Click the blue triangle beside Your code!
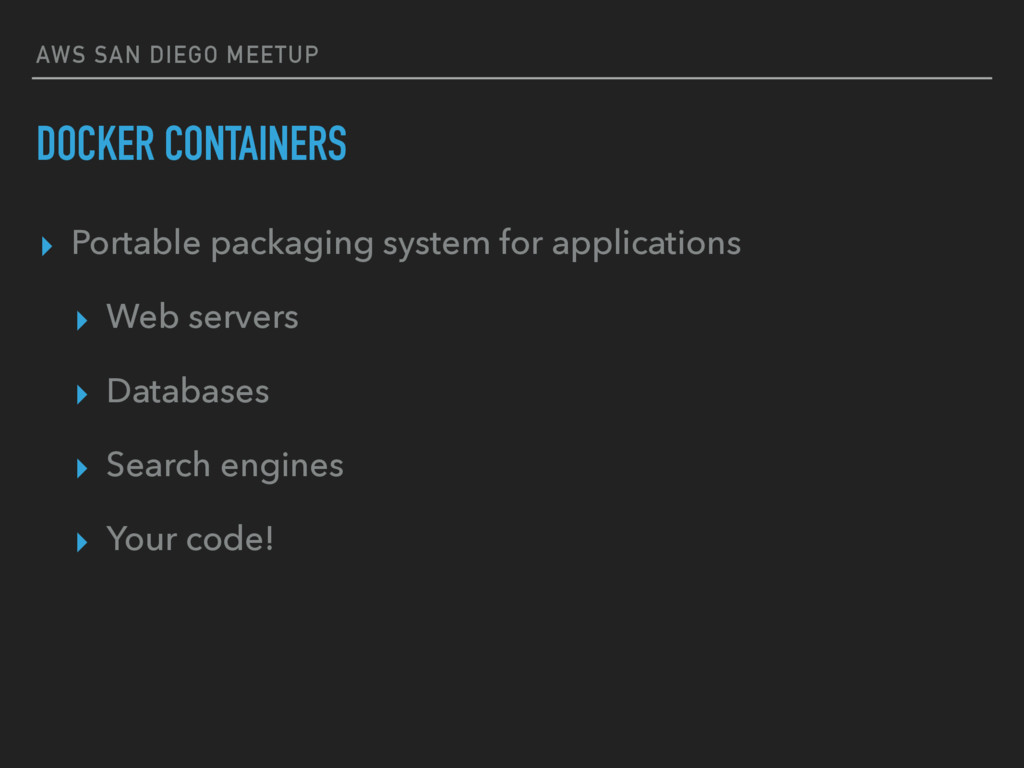The width and height of the screenshot is (1024, 768). click(x=82, y=542)
